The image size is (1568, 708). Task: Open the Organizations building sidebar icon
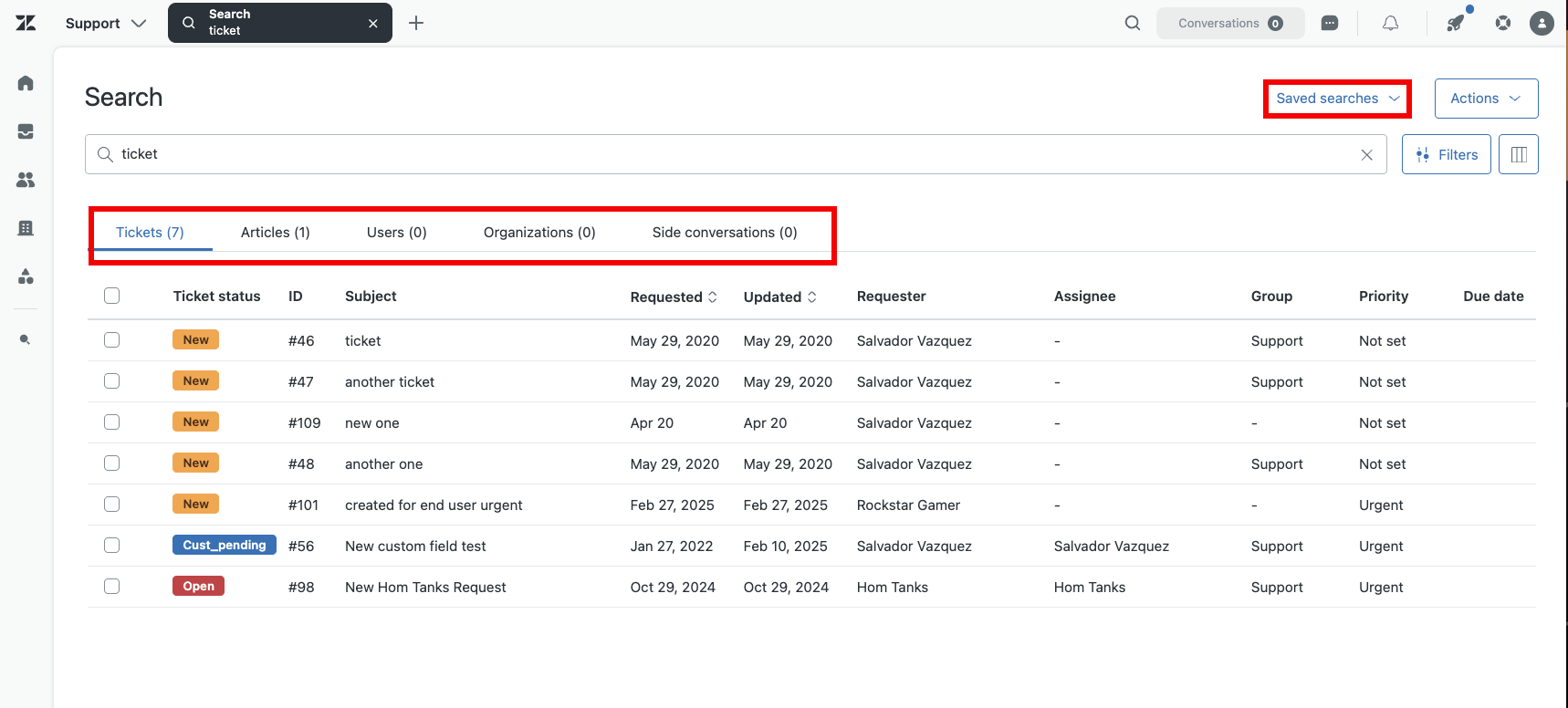click(26, 228)
